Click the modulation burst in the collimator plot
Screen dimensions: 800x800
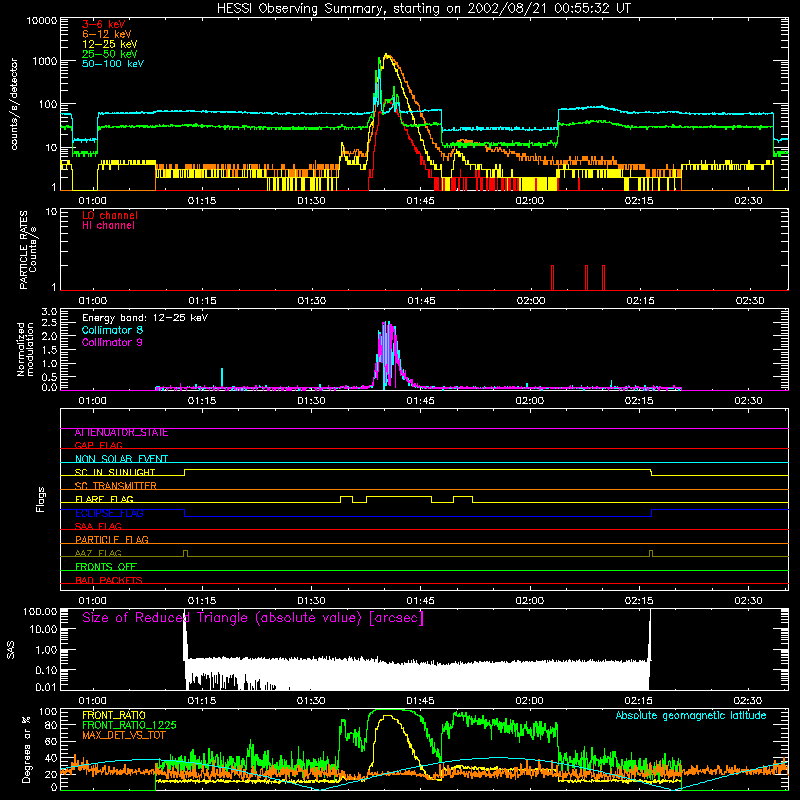pyautogui.click(x=389, y=355)
